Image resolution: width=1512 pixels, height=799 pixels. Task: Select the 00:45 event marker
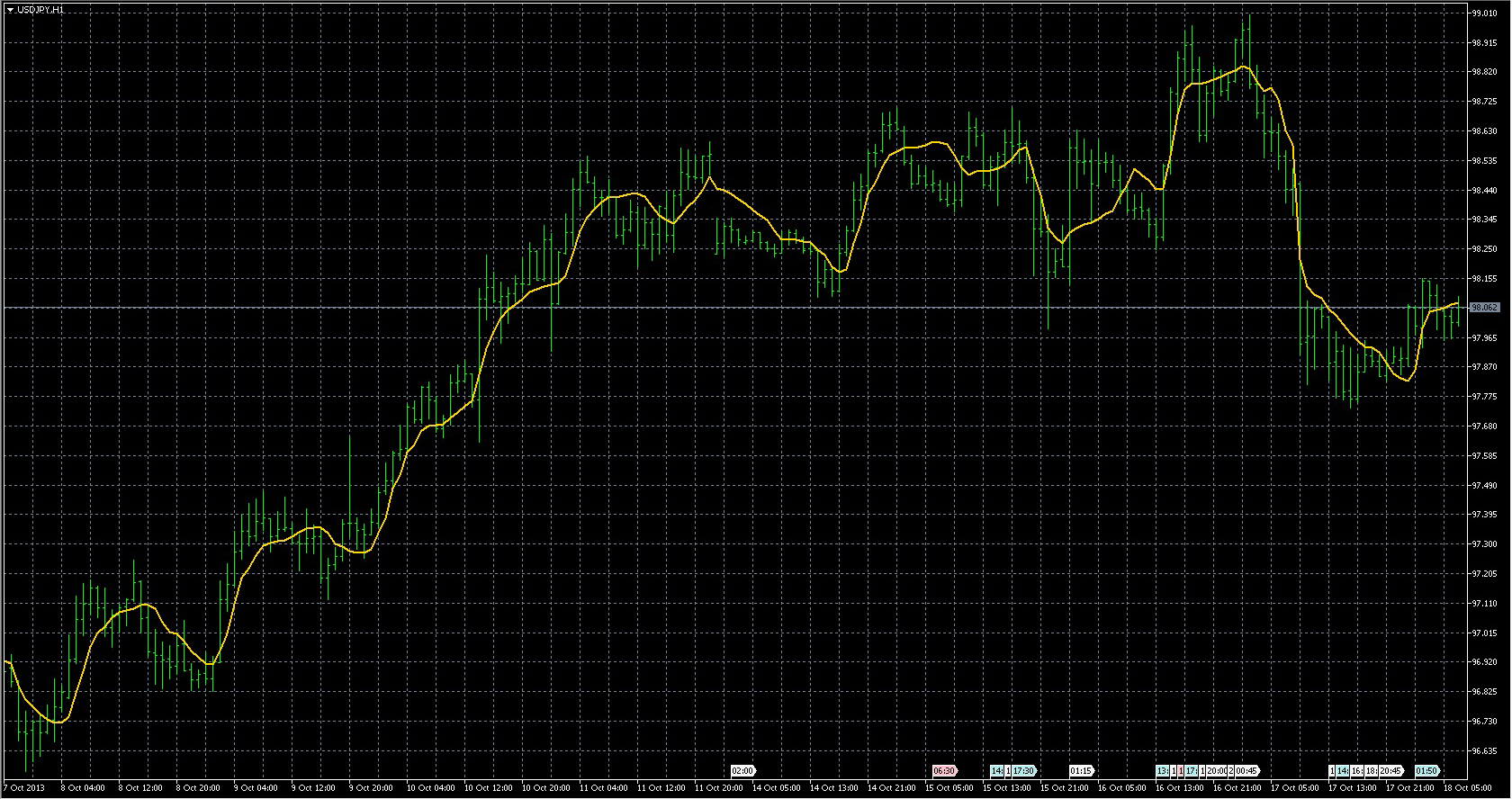tap(1246, 771)
